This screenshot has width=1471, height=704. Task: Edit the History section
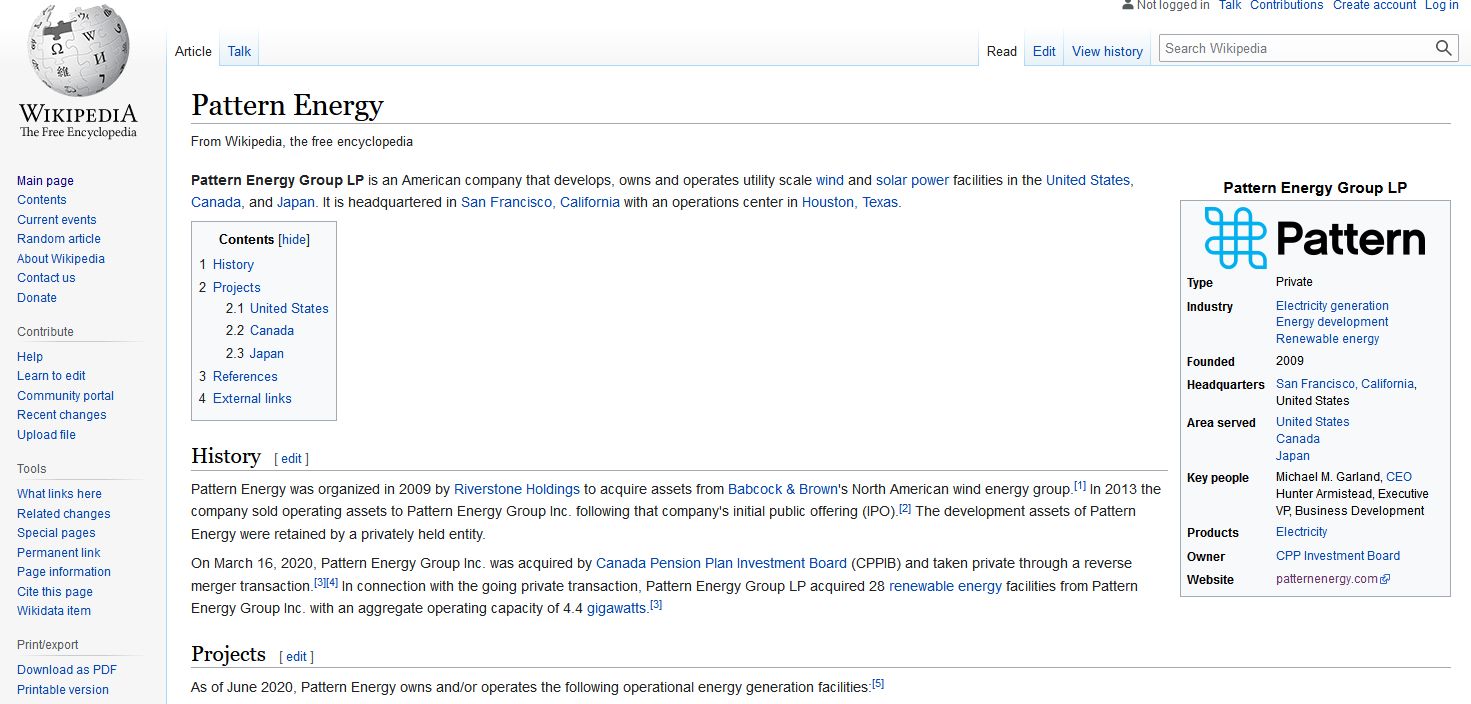(x=291, y=459)
